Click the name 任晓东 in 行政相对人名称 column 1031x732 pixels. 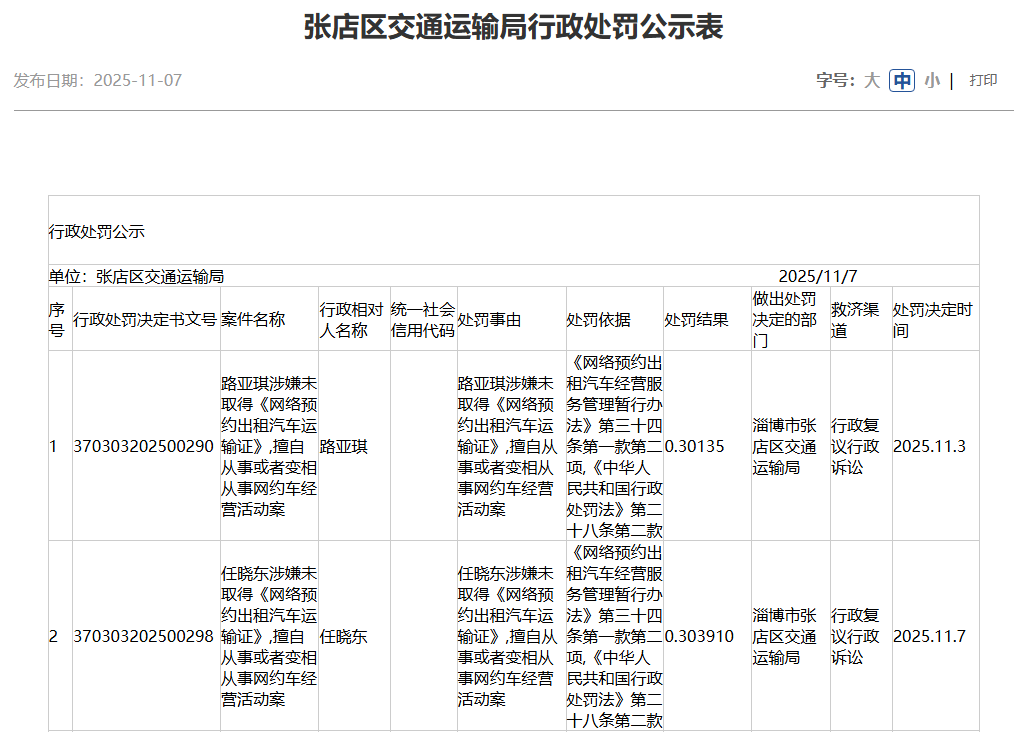click(343, 636)
